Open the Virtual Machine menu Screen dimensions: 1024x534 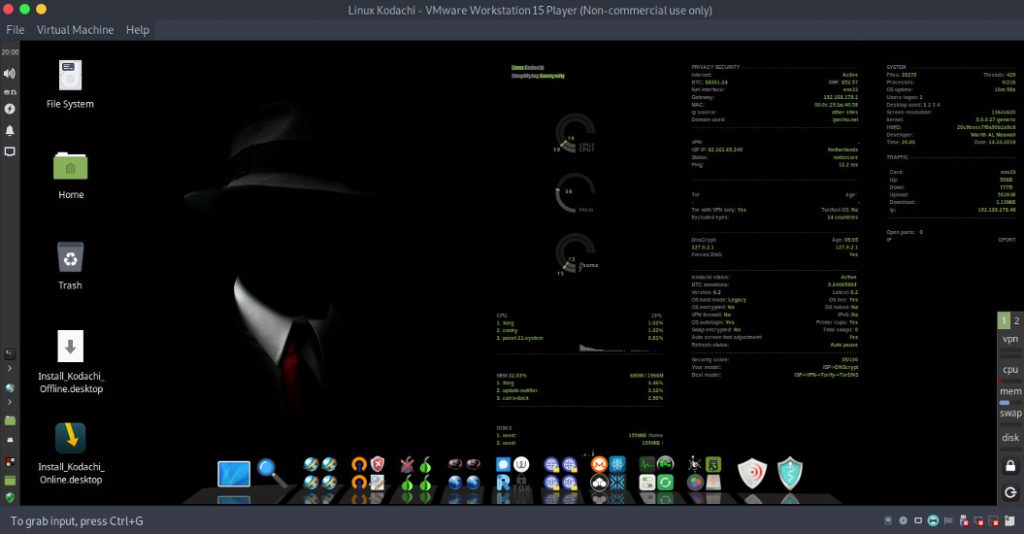tap(75, 30)
